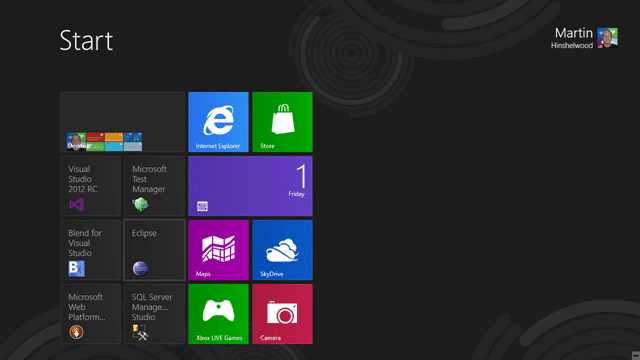The width and height of the screenshot is (640, 360).
Task: Open the SkyDrive tile
Action: point(282,250)
